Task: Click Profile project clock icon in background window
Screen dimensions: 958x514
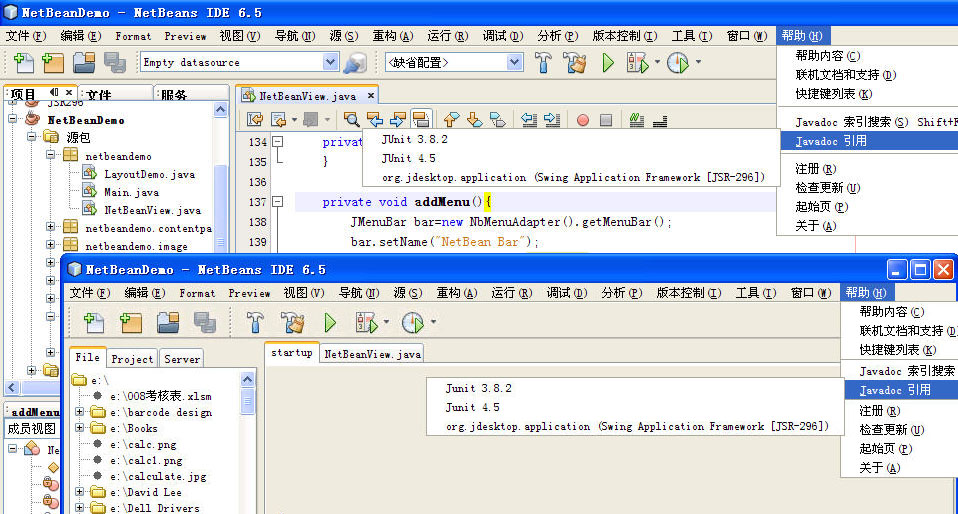Action: click(x=678, y=62)
